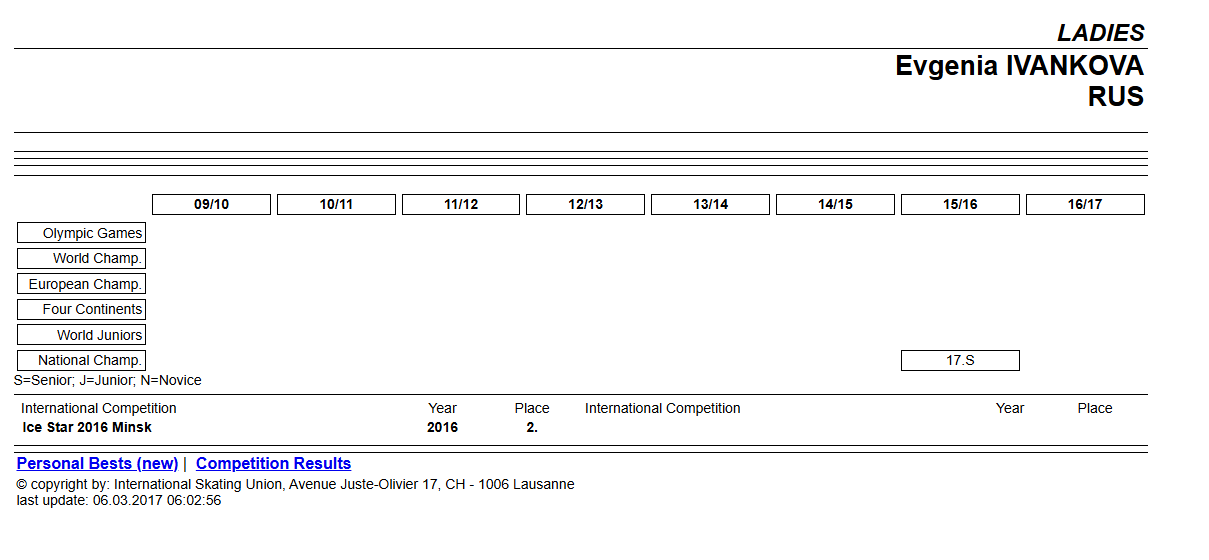Click the 2016 year value
Screen dimensions: 1209x560
click(x=442, y=428)
